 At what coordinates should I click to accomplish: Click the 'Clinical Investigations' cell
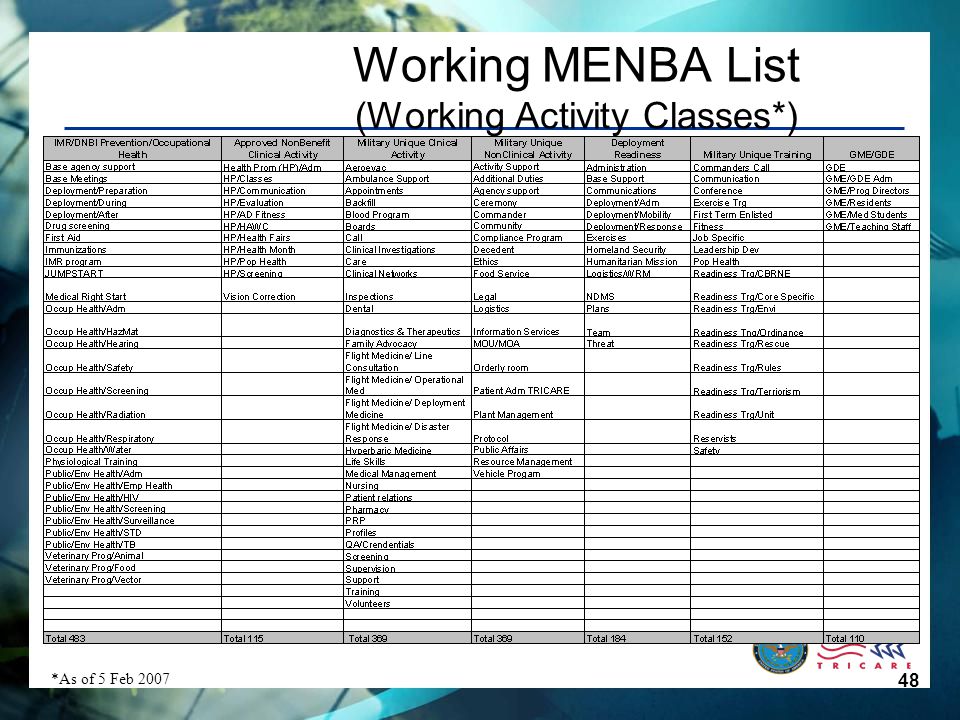(x=407, y=250)
